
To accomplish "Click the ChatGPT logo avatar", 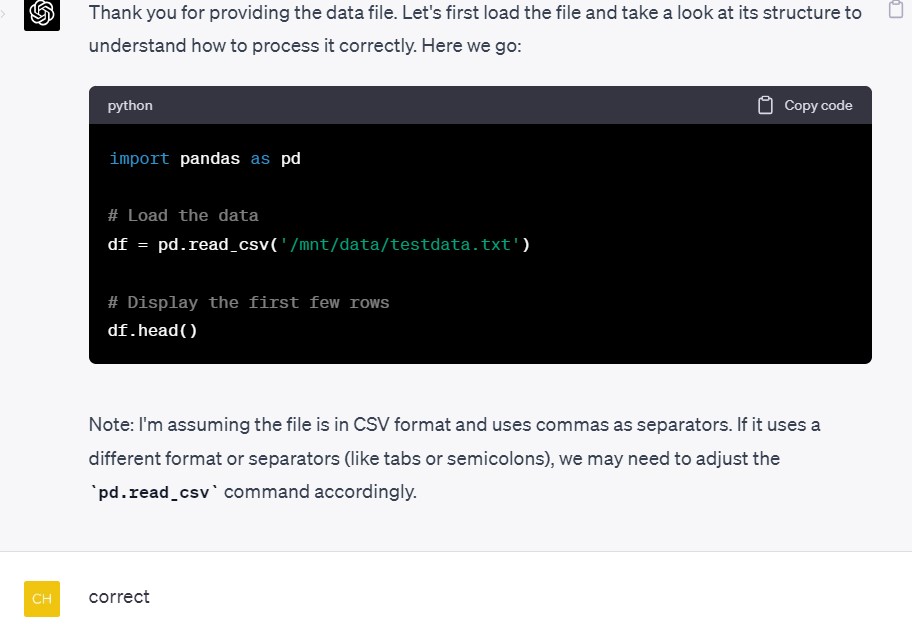I will (42, 14).
